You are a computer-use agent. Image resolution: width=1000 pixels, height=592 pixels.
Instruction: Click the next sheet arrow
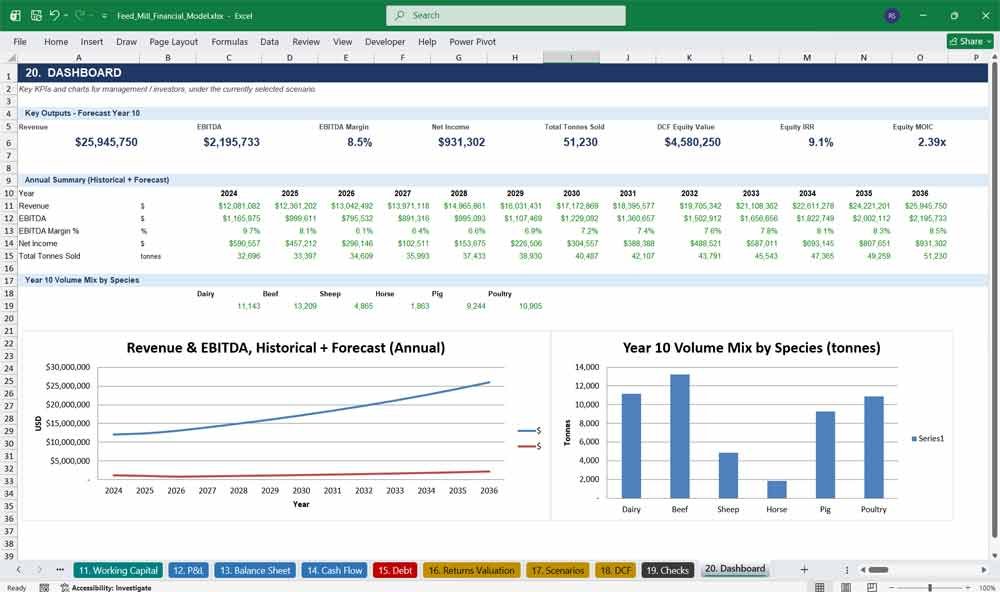40,570
